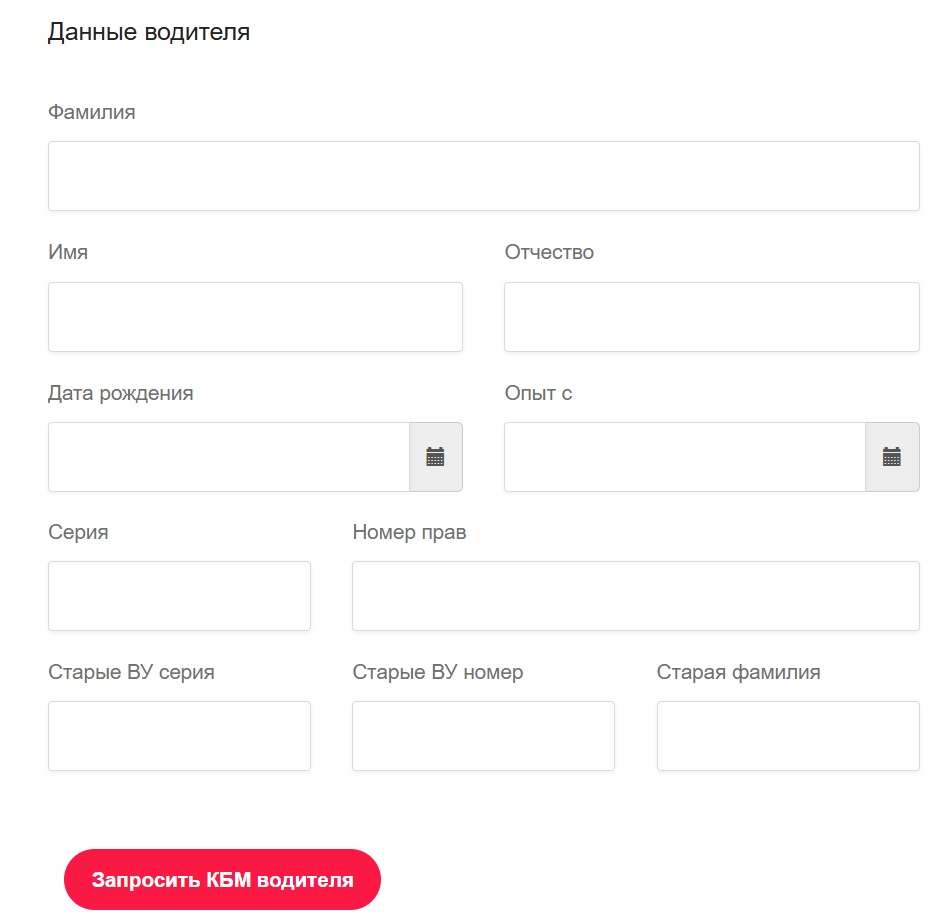Focus the Старые ВУ номер input
Screen dimensions: 951x915
(x=483, y=736)
